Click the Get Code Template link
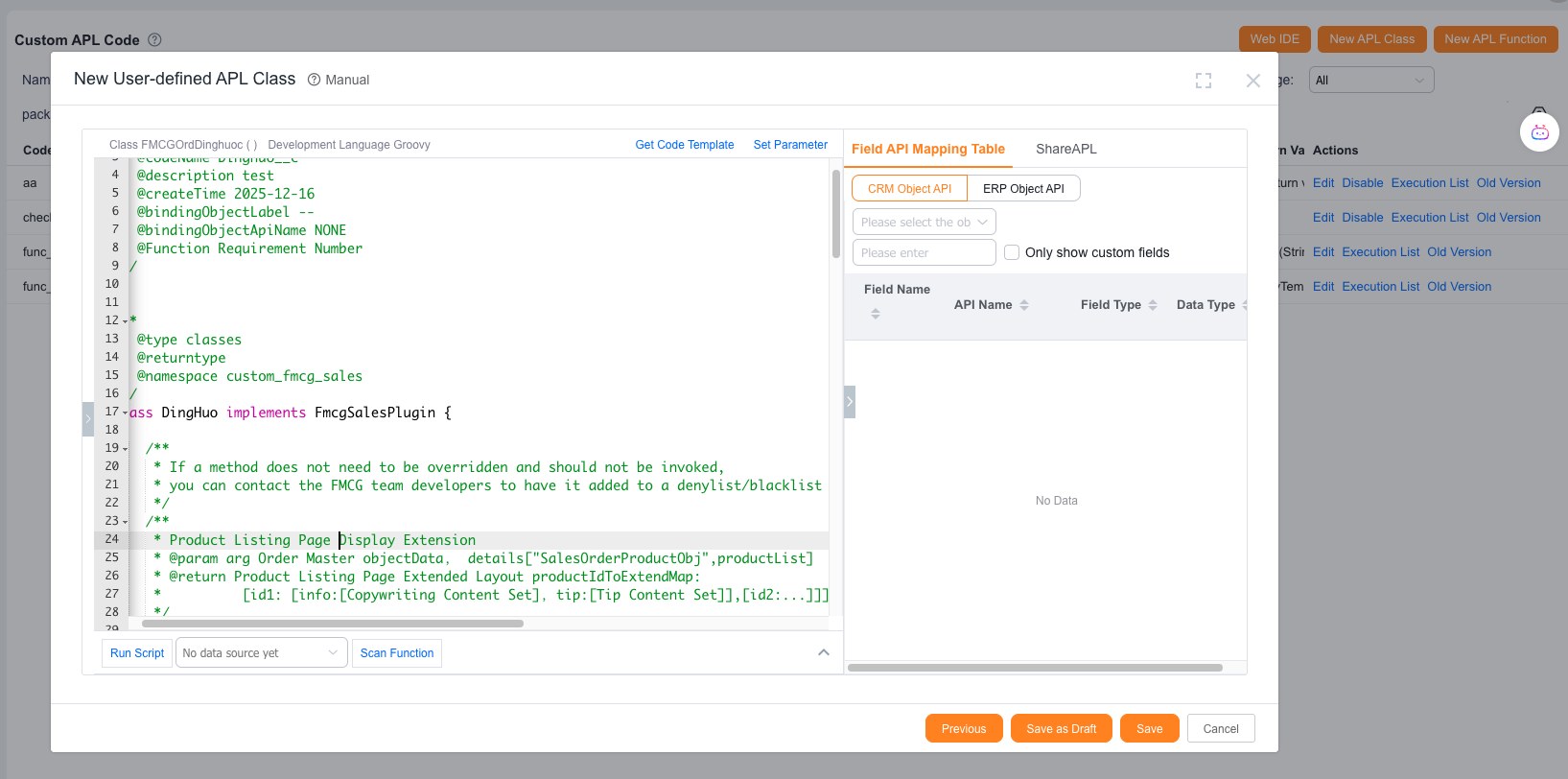Screen dimensions: 1568x779 point(684,145)
